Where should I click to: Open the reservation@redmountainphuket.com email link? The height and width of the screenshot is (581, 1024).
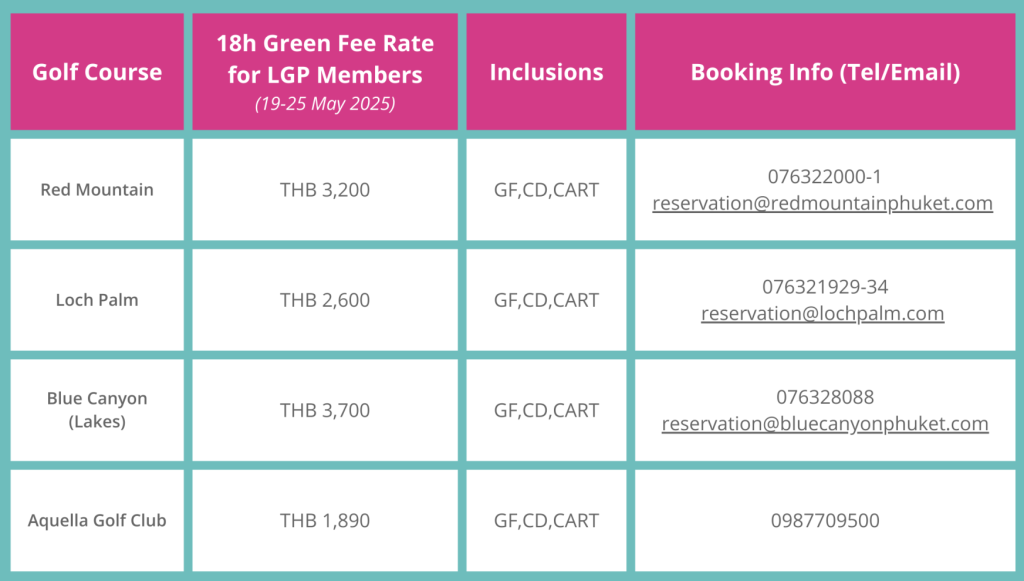click(x=822, y=204)
